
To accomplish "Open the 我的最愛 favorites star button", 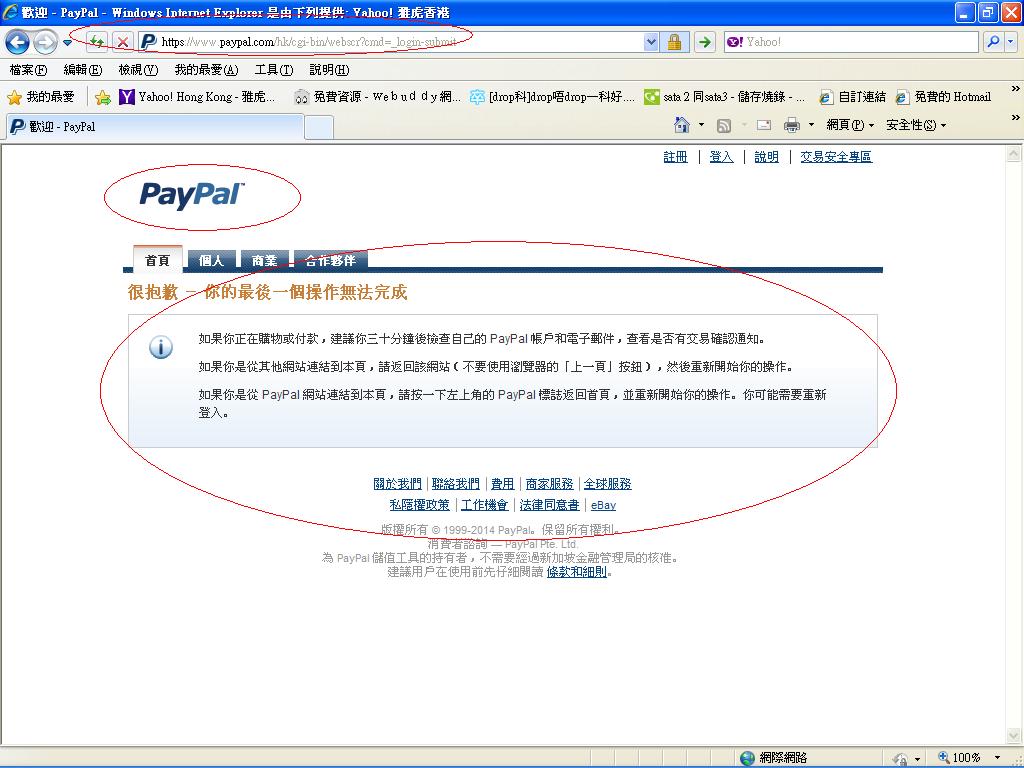I will point(40,97).
